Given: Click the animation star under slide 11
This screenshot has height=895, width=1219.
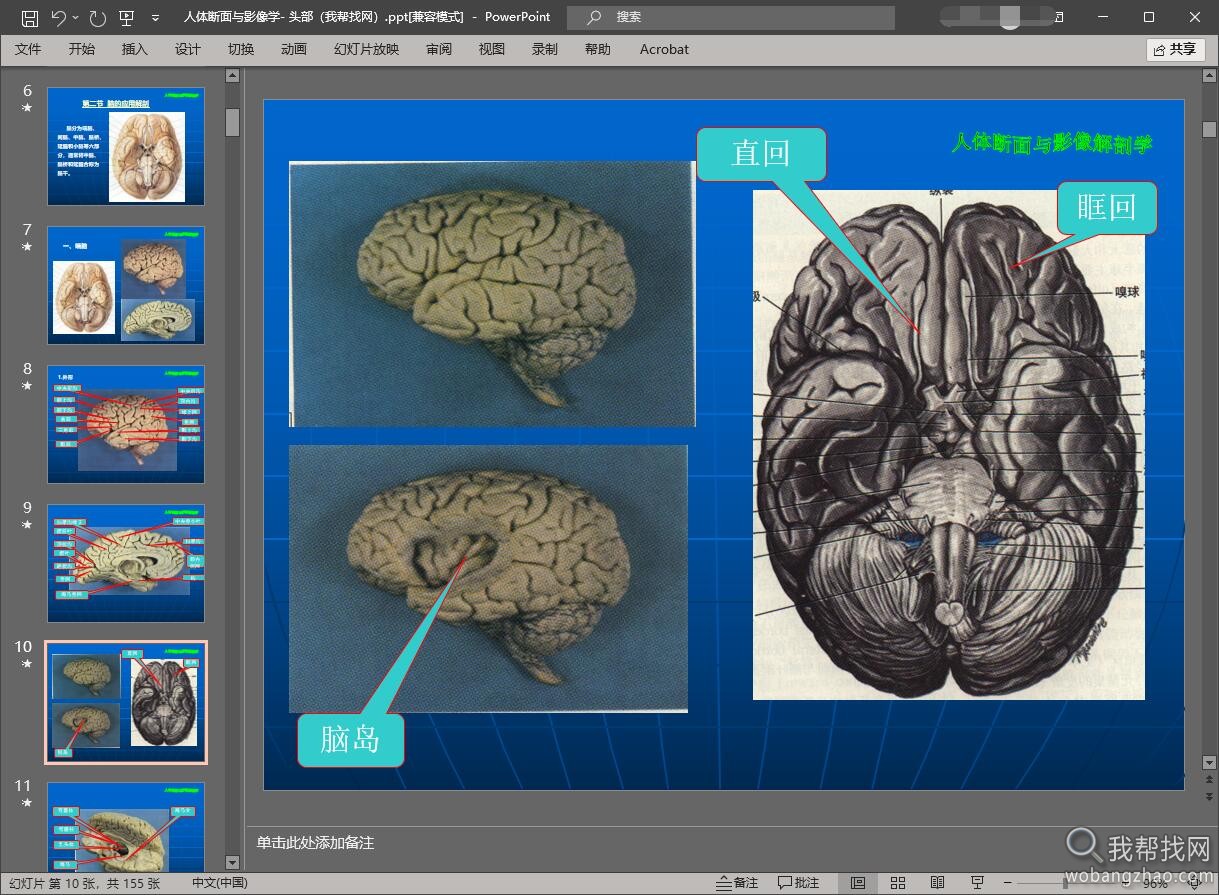Looking at the screenshot, I should pos(27,803).
